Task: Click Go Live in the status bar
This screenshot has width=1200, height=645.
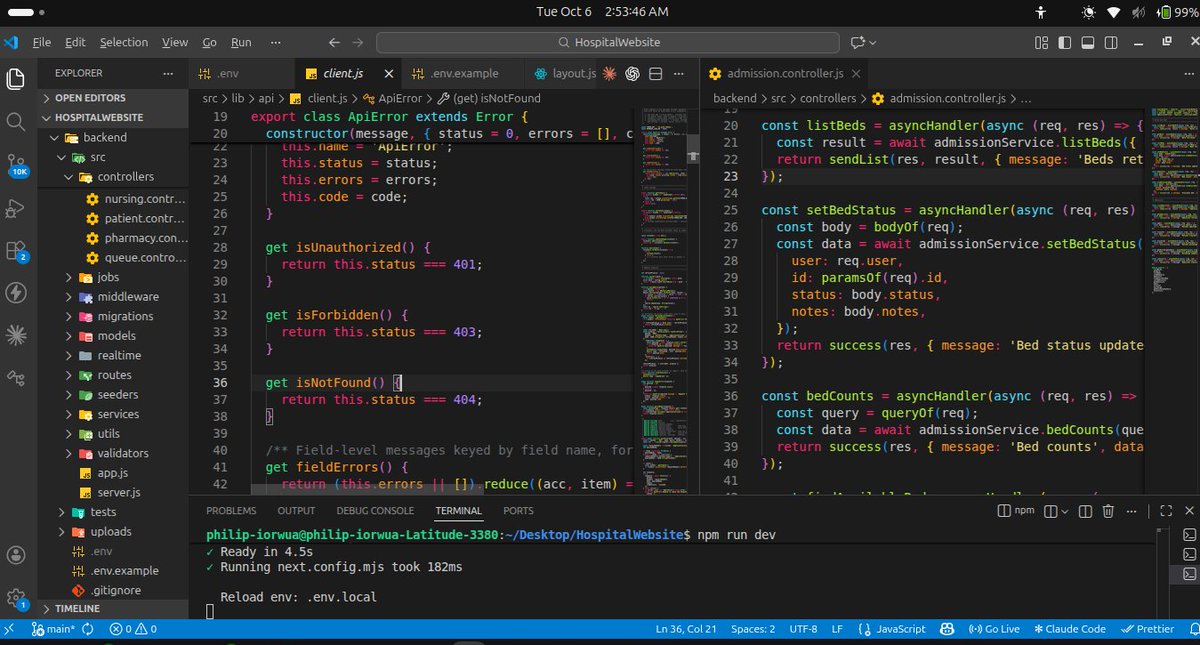Action: point(994,629)
